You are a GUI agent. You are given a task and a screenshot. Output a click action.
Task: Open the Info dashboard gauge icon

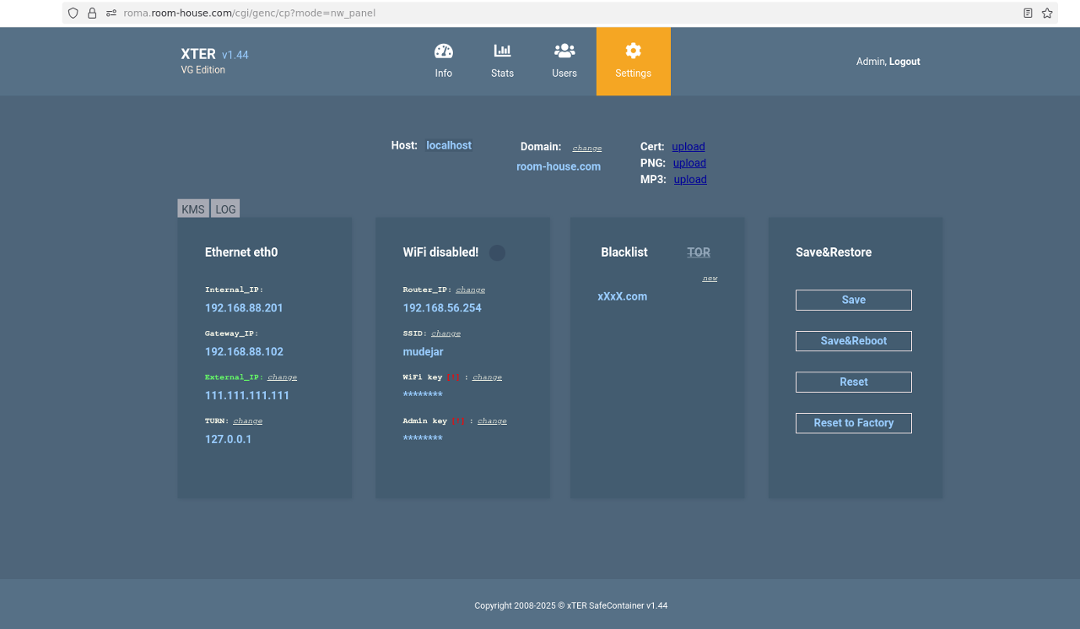443,51
